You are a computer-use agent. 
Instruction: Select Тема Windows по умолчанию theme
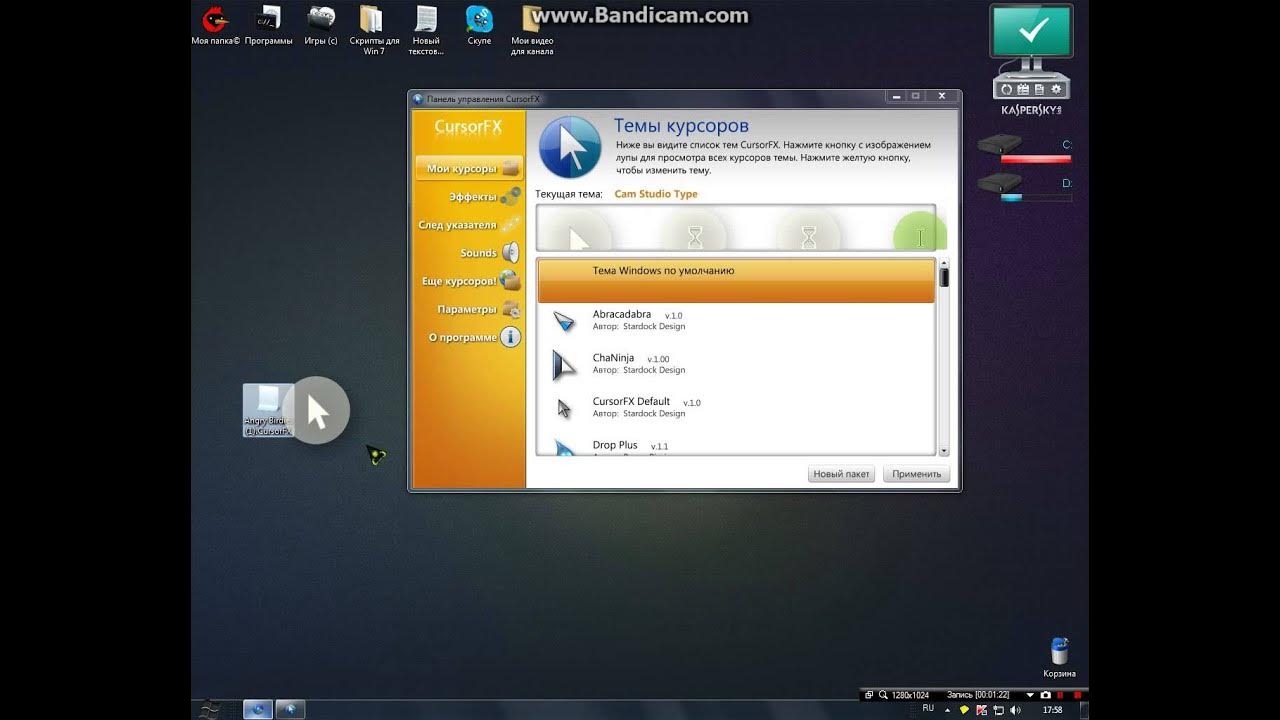pyautogui.click(x=736, y=281)
